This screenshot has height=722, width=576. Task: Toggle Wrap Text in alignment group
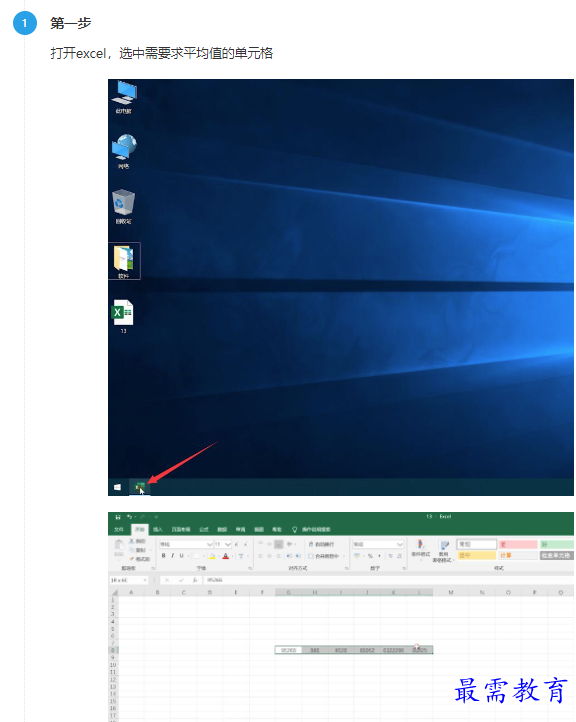click(321, 544)
